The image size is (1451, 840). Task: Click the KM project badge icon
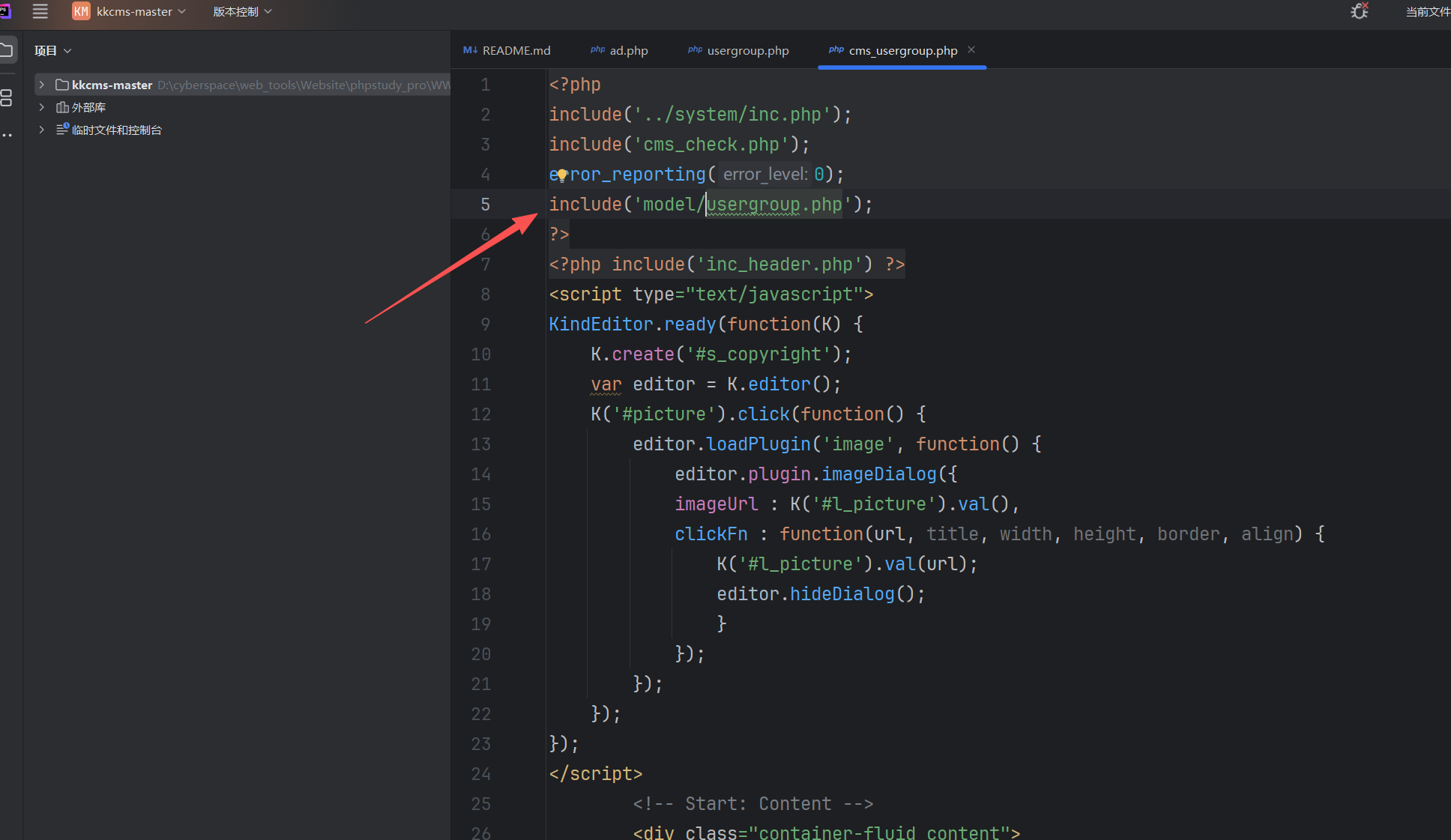tap(81, 11)
